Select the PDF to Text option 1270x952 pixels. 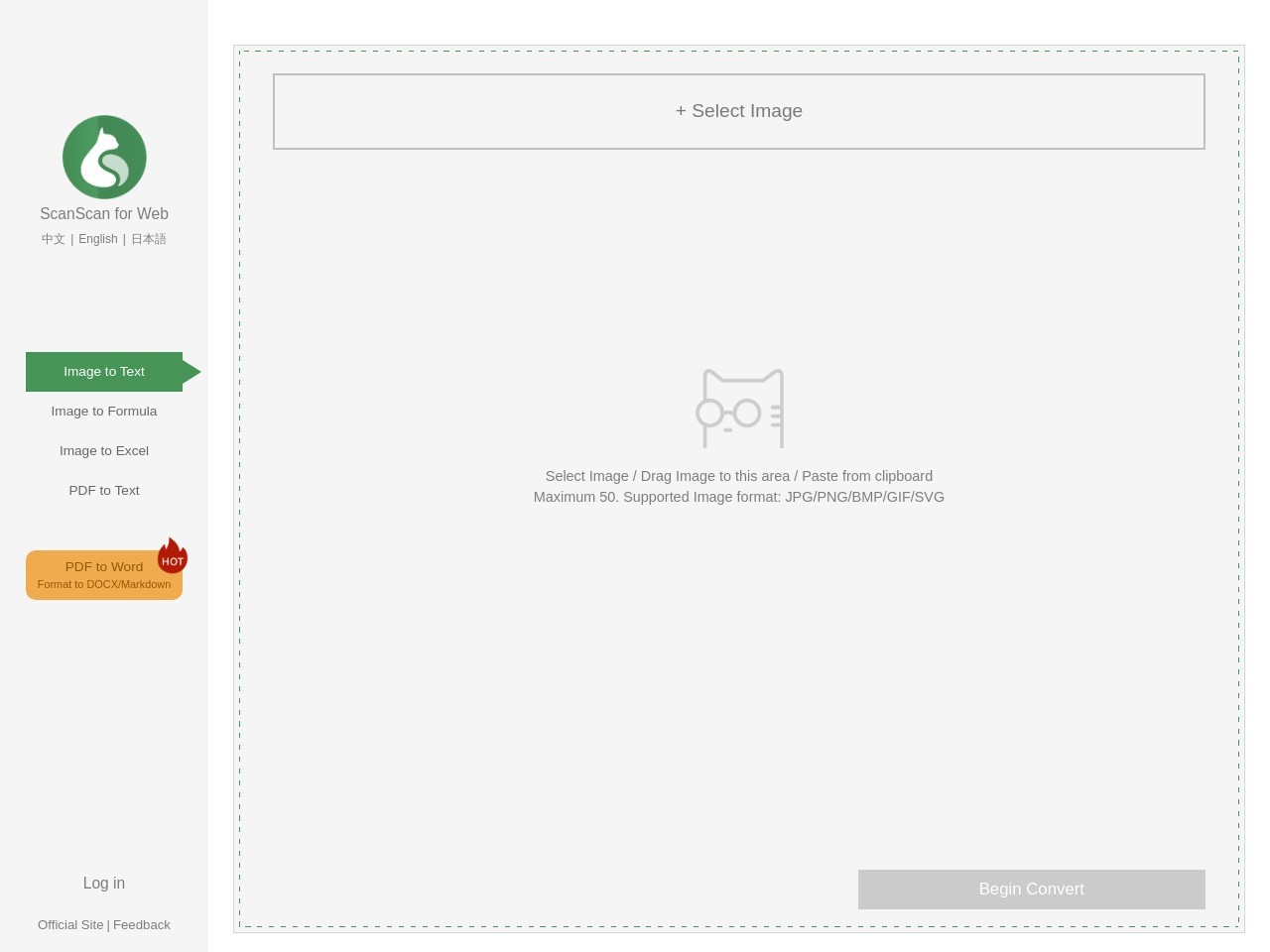tap(104, 491)
